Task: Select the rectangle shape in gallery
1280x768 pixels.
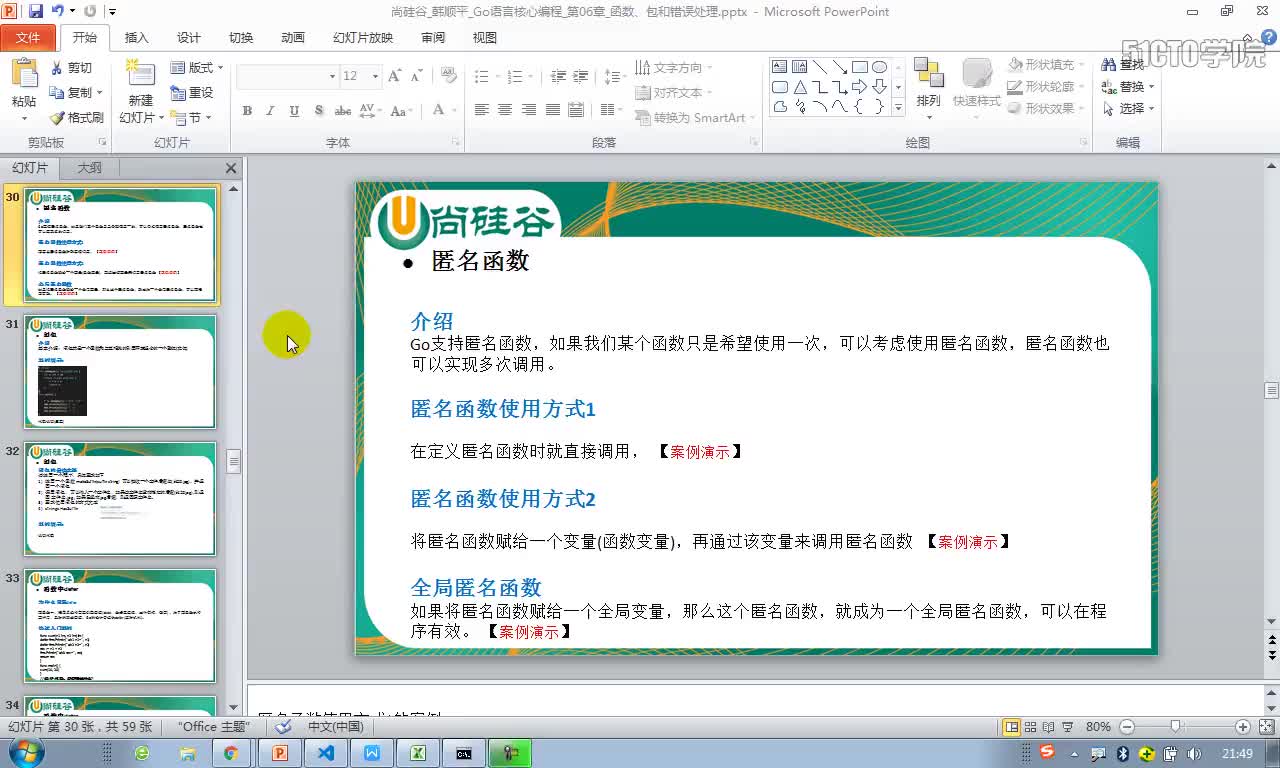Action: point(859,67)
